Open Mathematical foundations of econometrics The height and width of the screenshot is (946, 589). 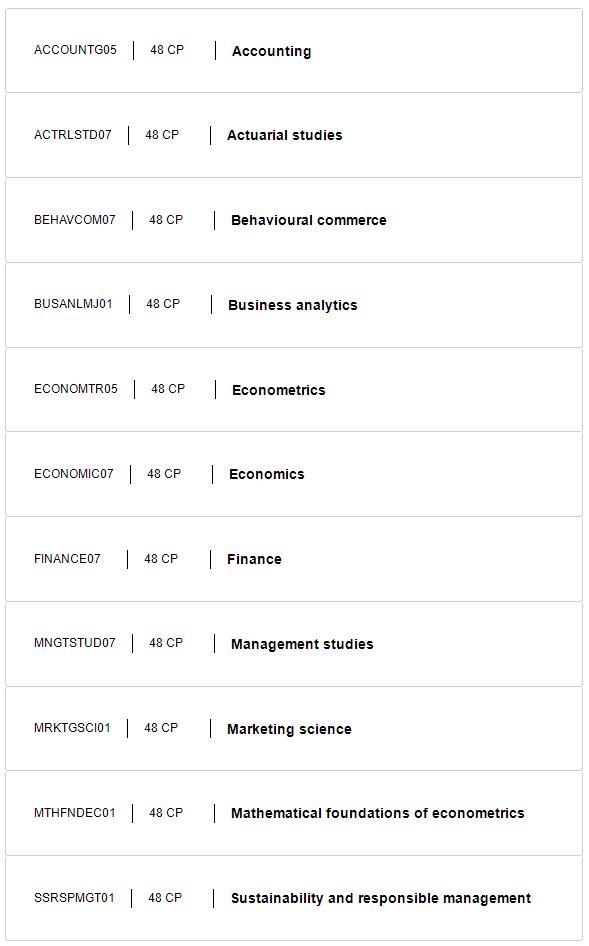click(x=378, y=813)
